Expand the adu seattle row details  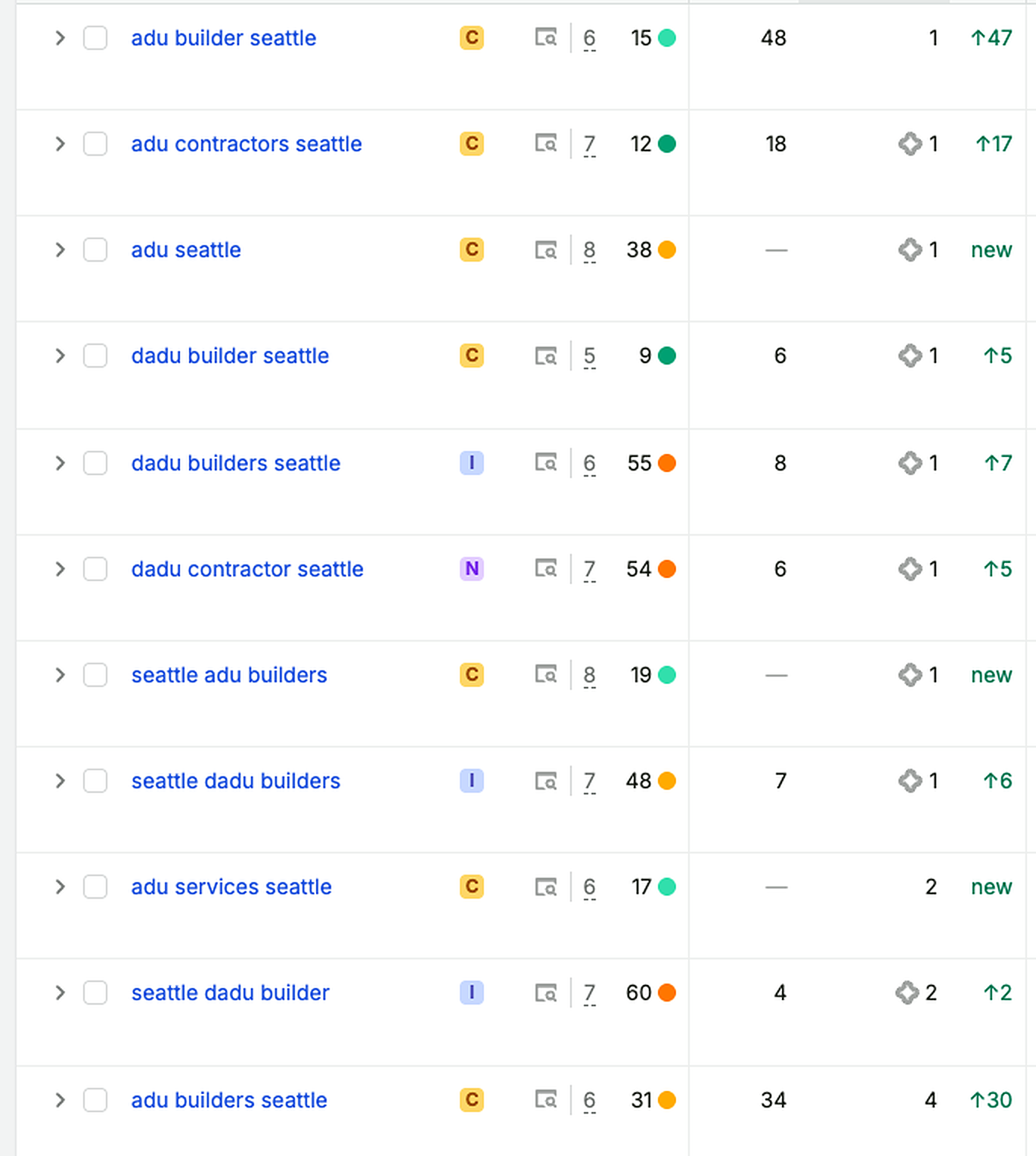click(60, 250)
